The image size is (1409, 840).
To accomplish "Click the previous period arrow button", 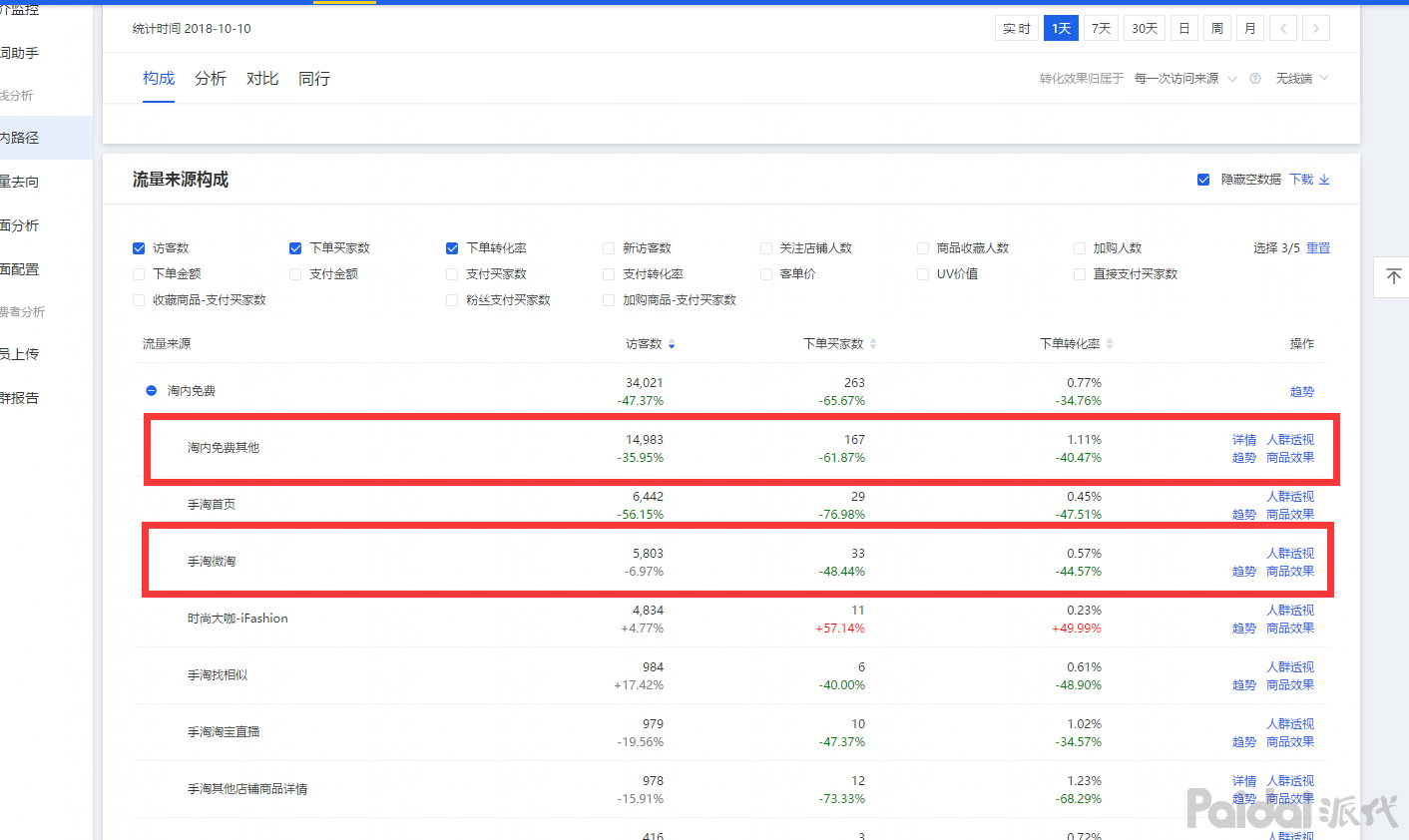I will tap(1283, 28).
